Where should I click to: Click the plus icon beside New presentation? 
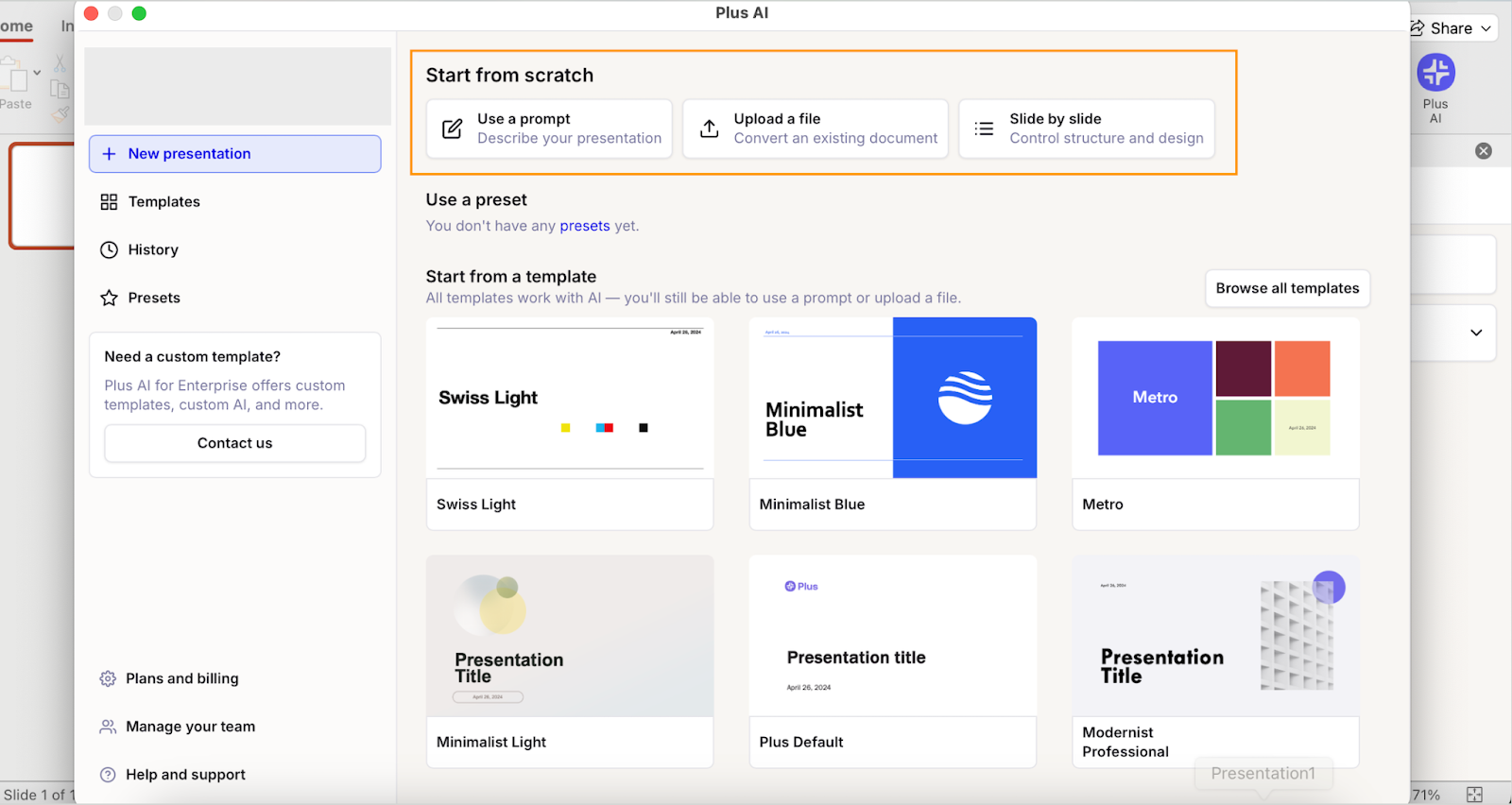click(x=109, y=154)
